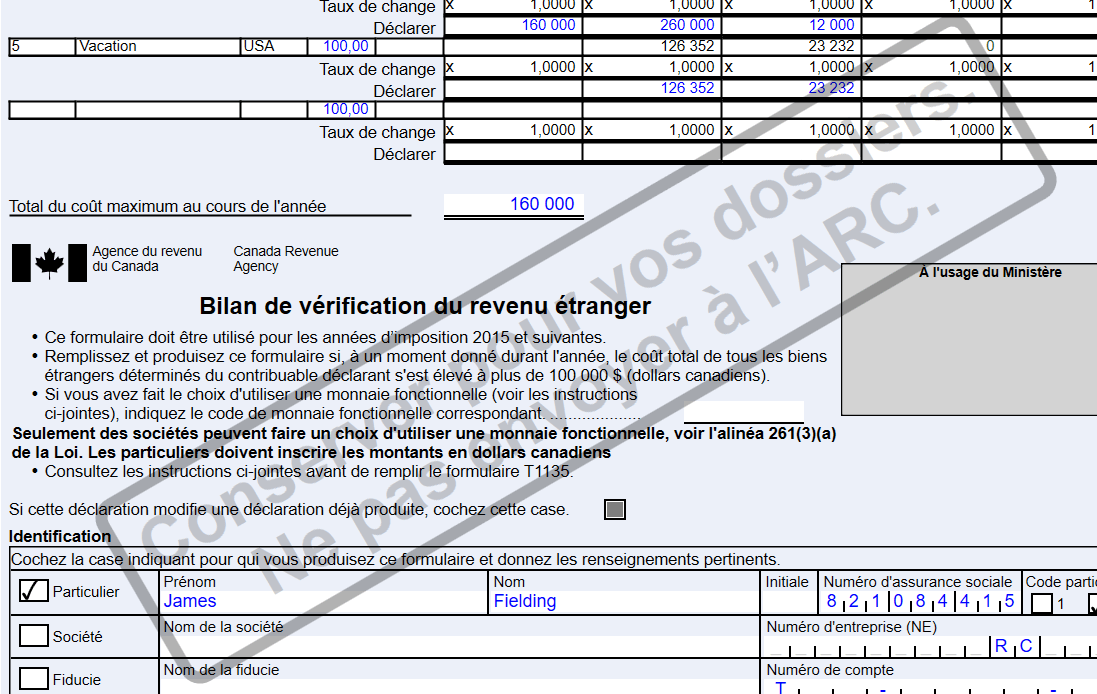This screenshot has width=1097, height=694.
Task: Click the empty description cell in blank row
Action: [x=158, y=110]
